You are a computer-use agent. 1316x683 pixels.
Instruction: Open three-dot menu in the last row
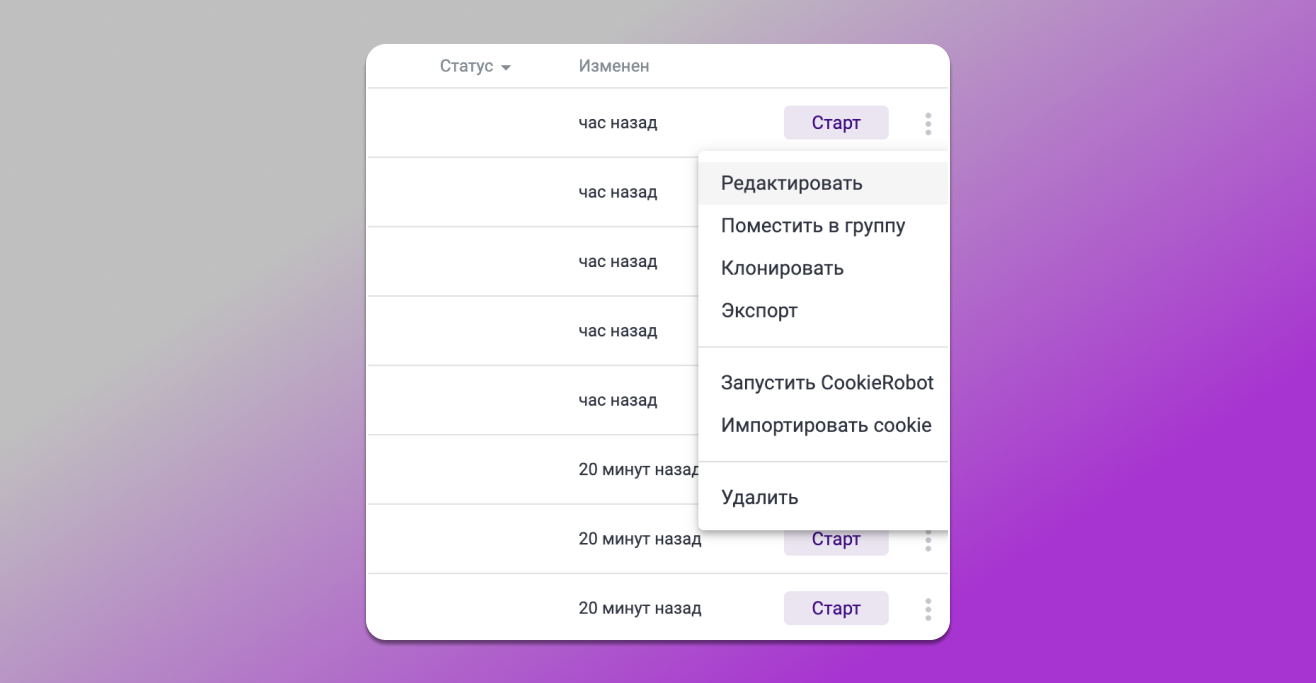[928, 609]
